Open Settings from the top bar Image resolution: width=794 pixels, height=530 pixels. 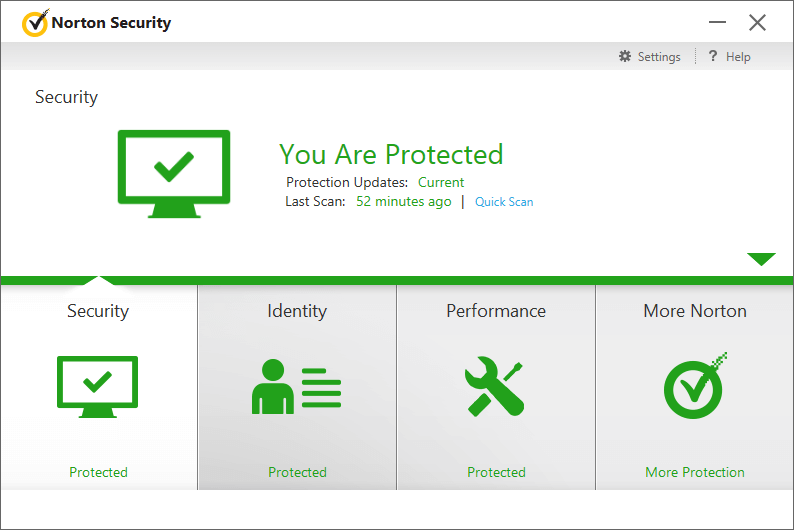click(659, 57)
